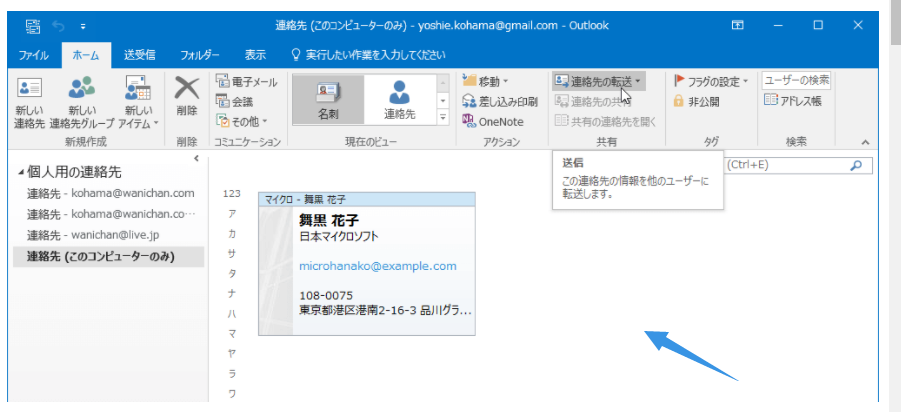Screen dimensions: 901x412
Task: Open the その他 communication dropdown
Action: point(242,121)
